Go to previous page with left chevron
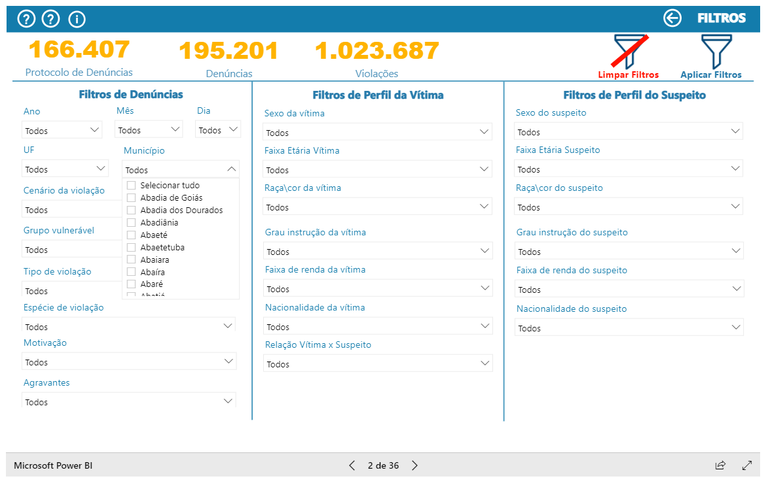The height and width of the screenshot is (487, 768). (x=352, y=465)
